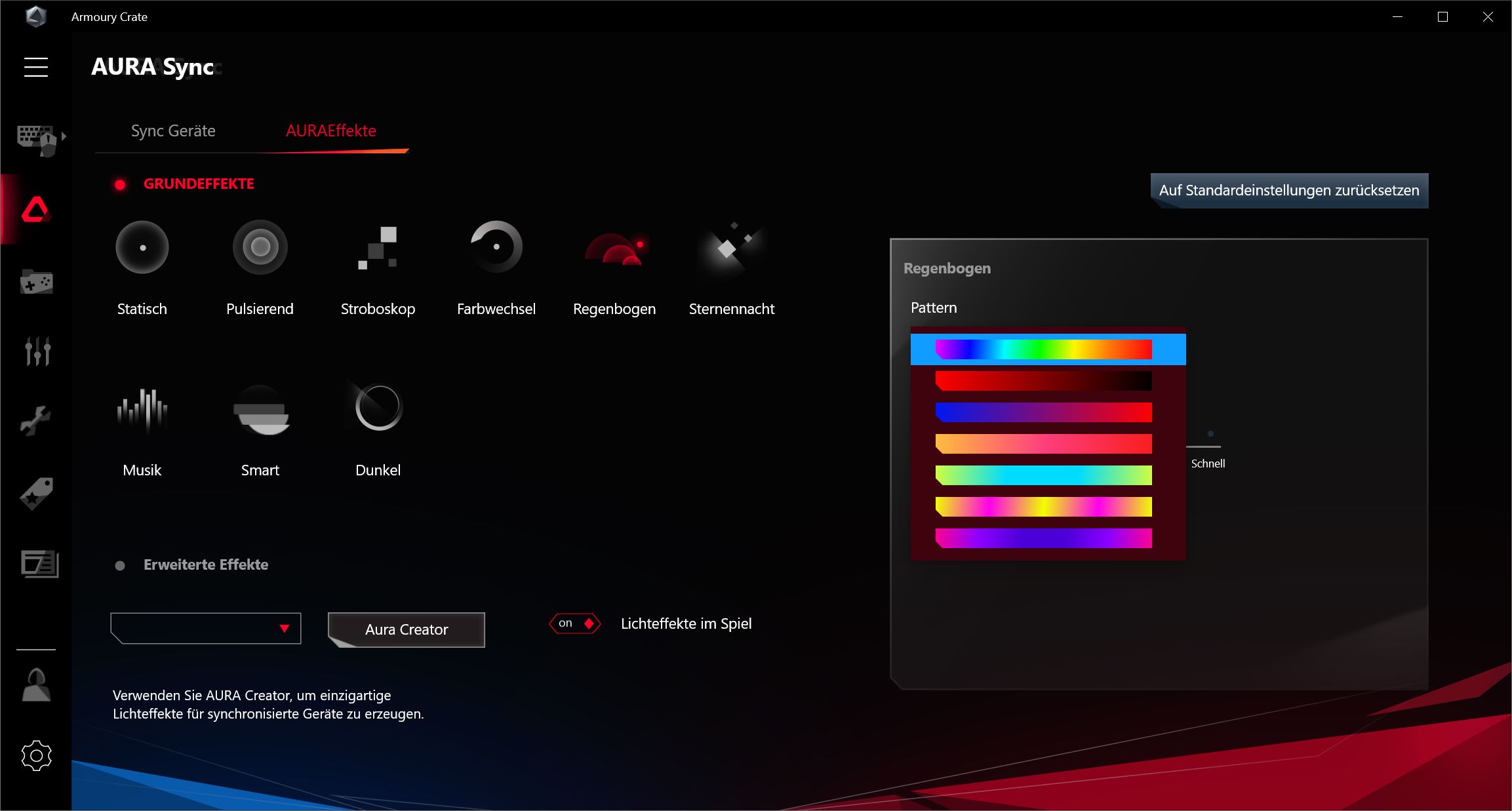Click the Lichteffekte im Spiel label
1512x811 pixels.
686,623
